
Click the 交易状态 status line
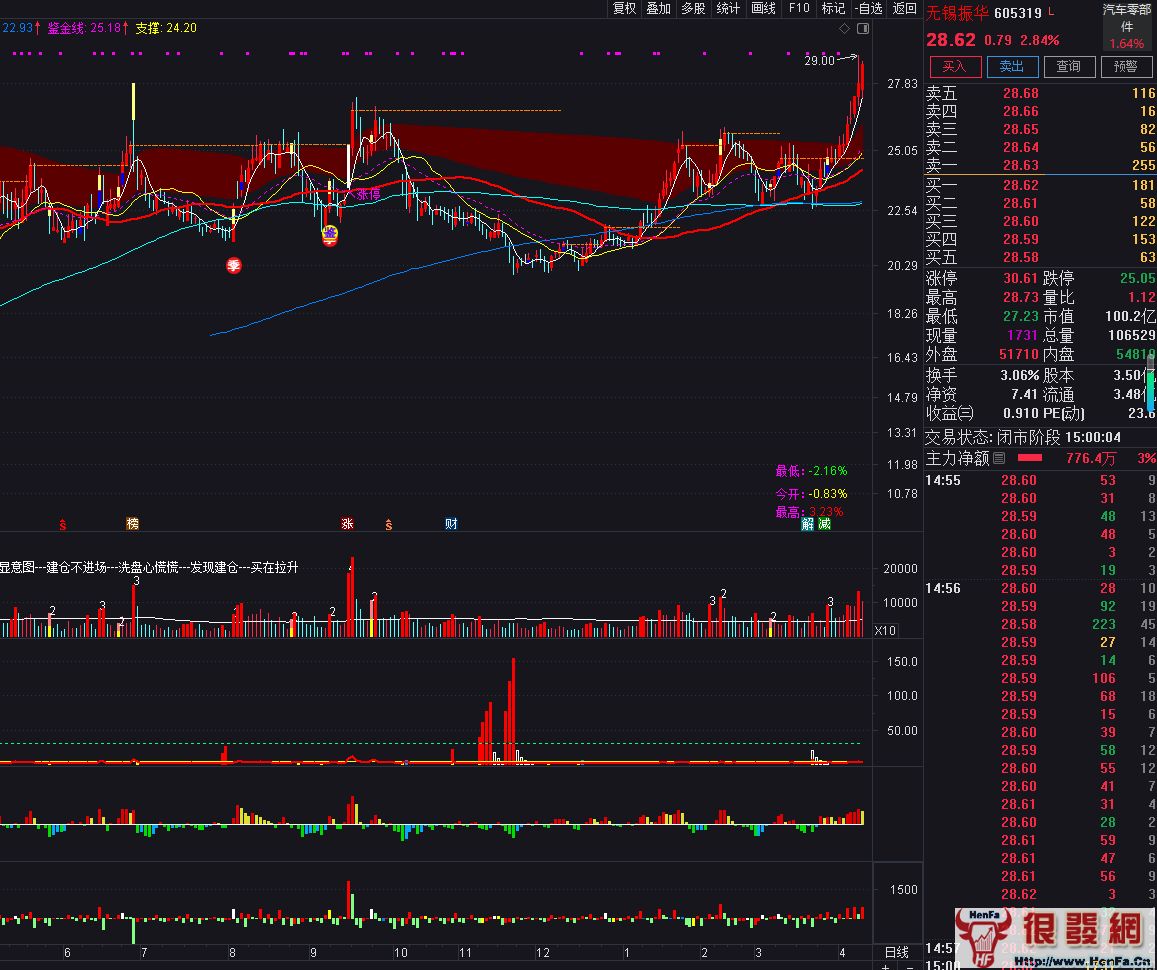(x=1023, y=437)
